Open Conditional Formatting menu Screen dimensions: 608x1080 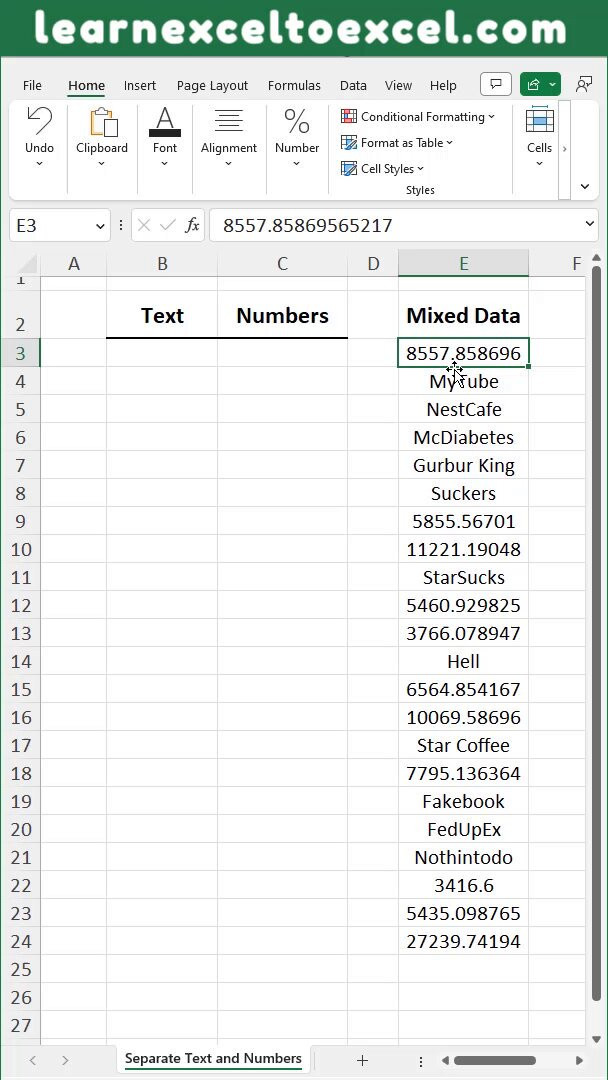pyautogui.click(x=418, y=116)
